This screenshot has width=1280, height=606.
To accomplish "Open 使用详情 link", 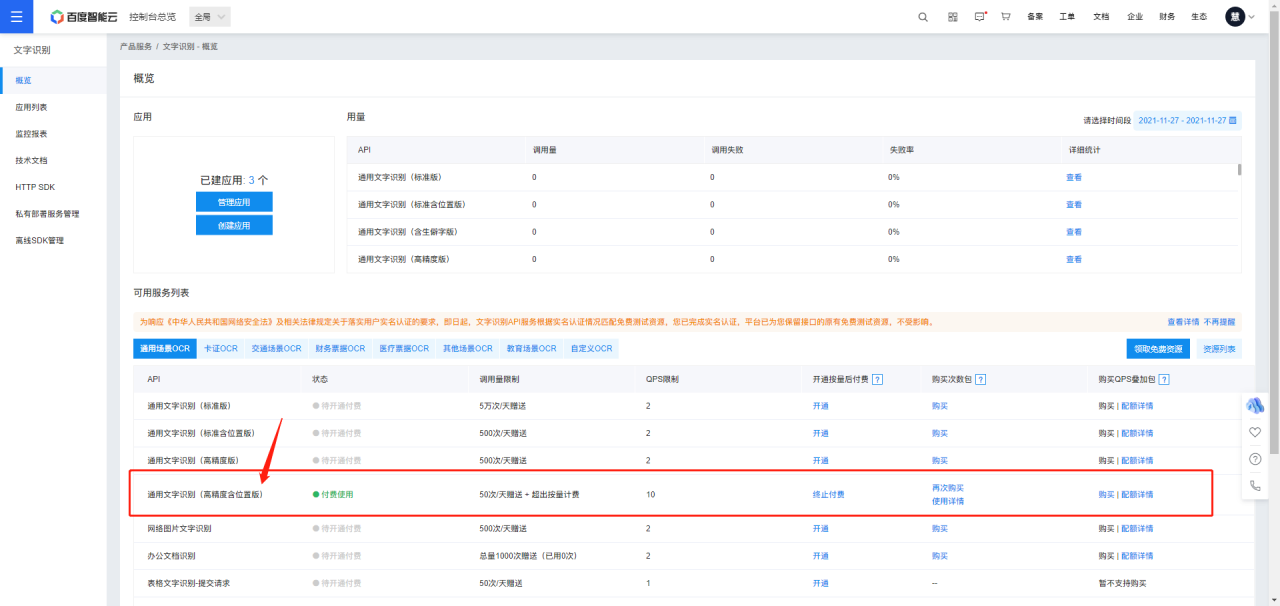I will [x=947, y=501].
